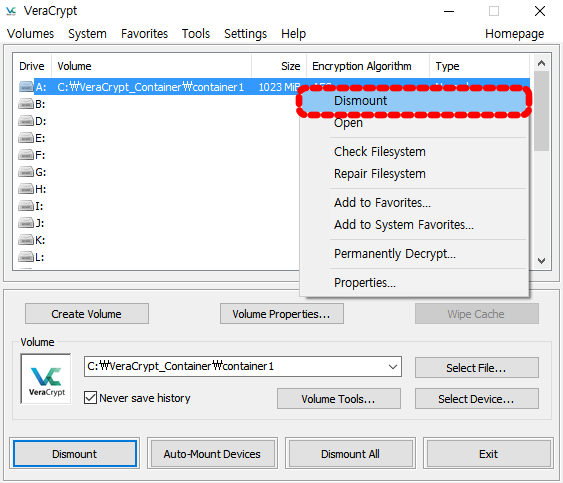Click the Auto-Mount Devices button
Screen dimensions: 563x483
(212, 454)
